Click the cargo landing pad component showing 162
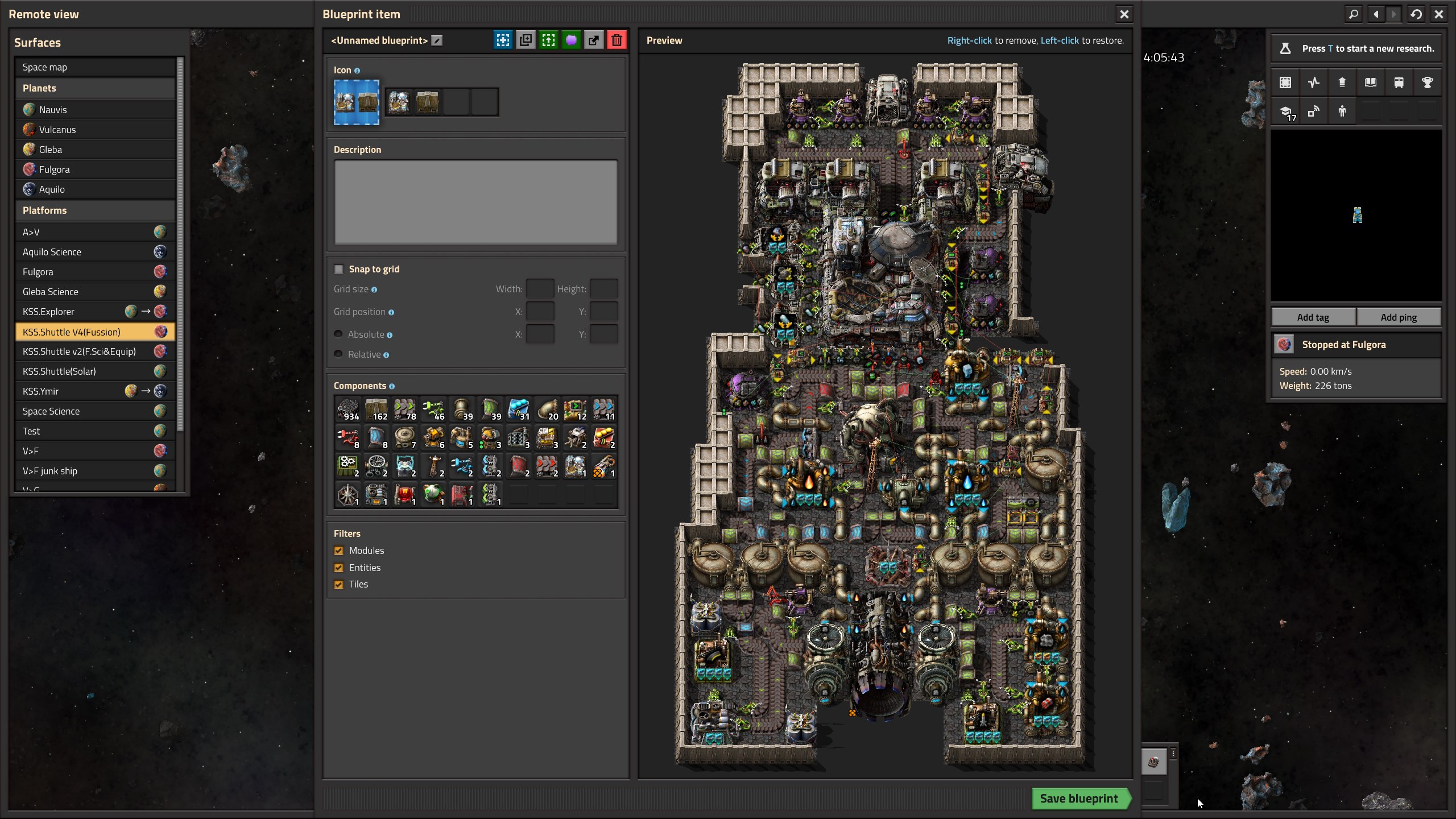The image size is (1456, 819). click(x=377, y=409)
